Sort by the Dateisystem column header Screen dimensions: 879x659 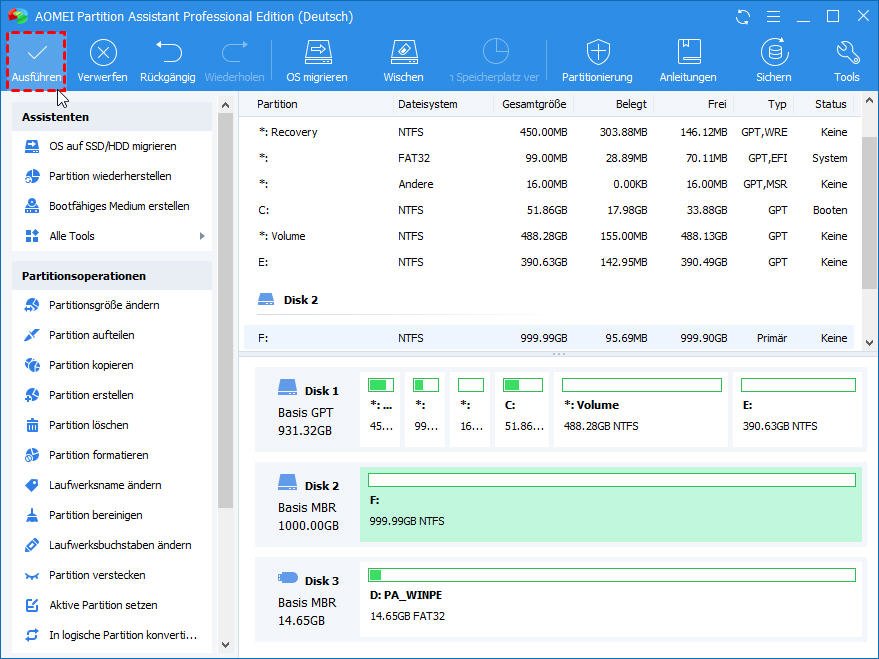coord(428,104)
